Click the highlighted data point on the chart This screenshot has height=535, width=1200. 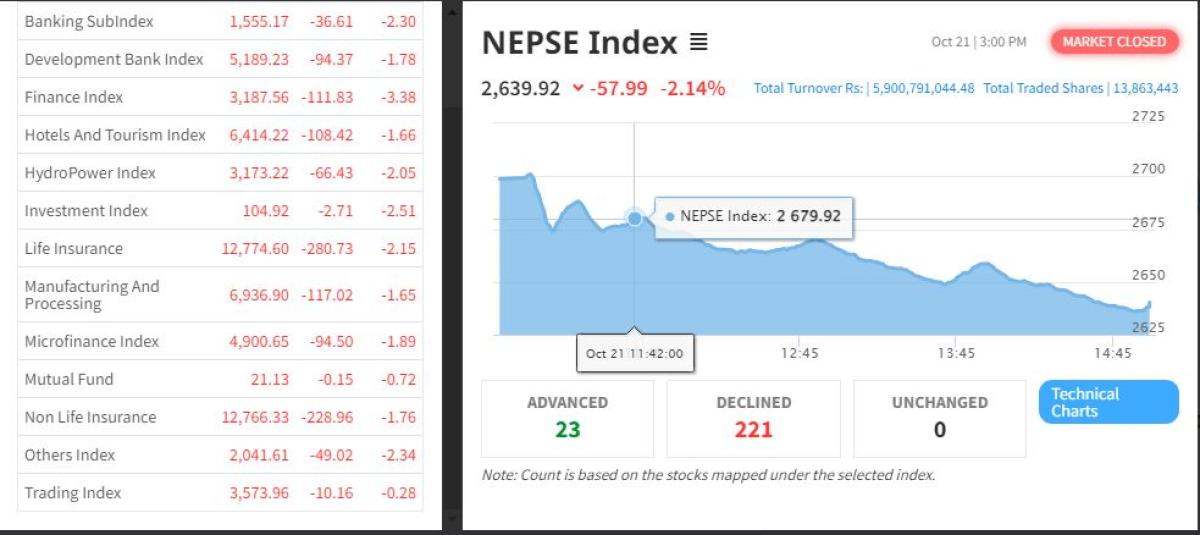pos(634,218)
